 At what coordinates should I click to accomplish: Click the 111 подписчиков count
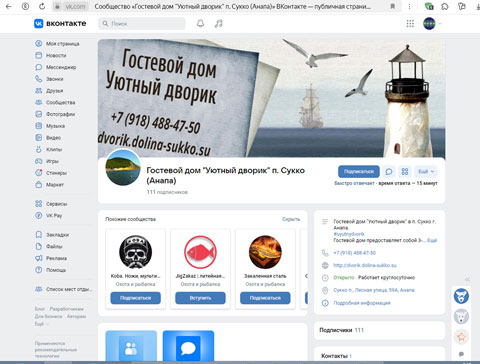tap(167, 192)
